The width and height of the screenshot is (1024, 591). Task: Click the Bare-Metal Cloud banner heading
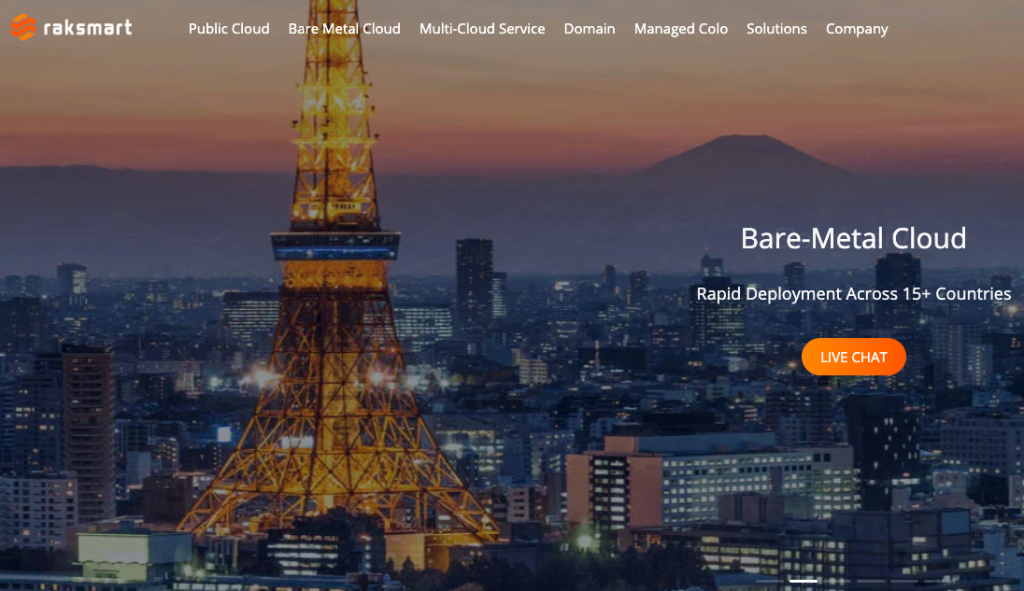[x=853, y=238]
